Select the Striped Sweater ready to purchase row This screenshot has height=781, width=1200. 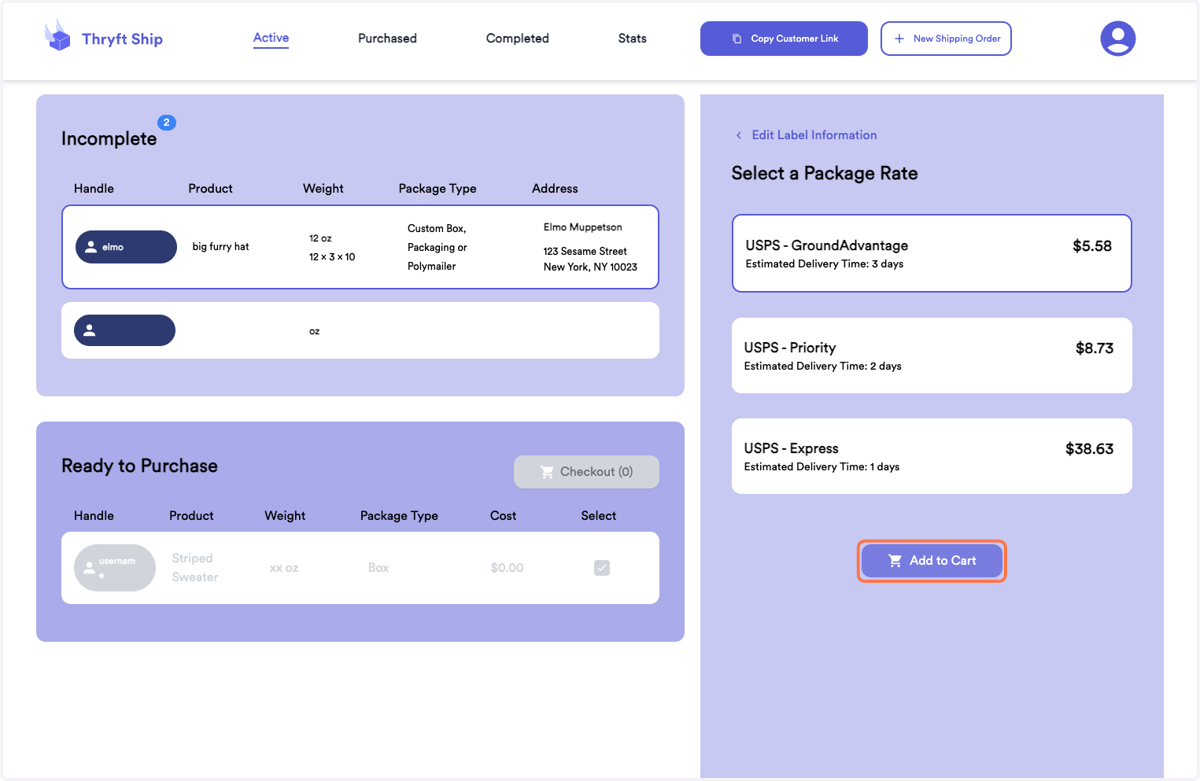click(360, 568)
